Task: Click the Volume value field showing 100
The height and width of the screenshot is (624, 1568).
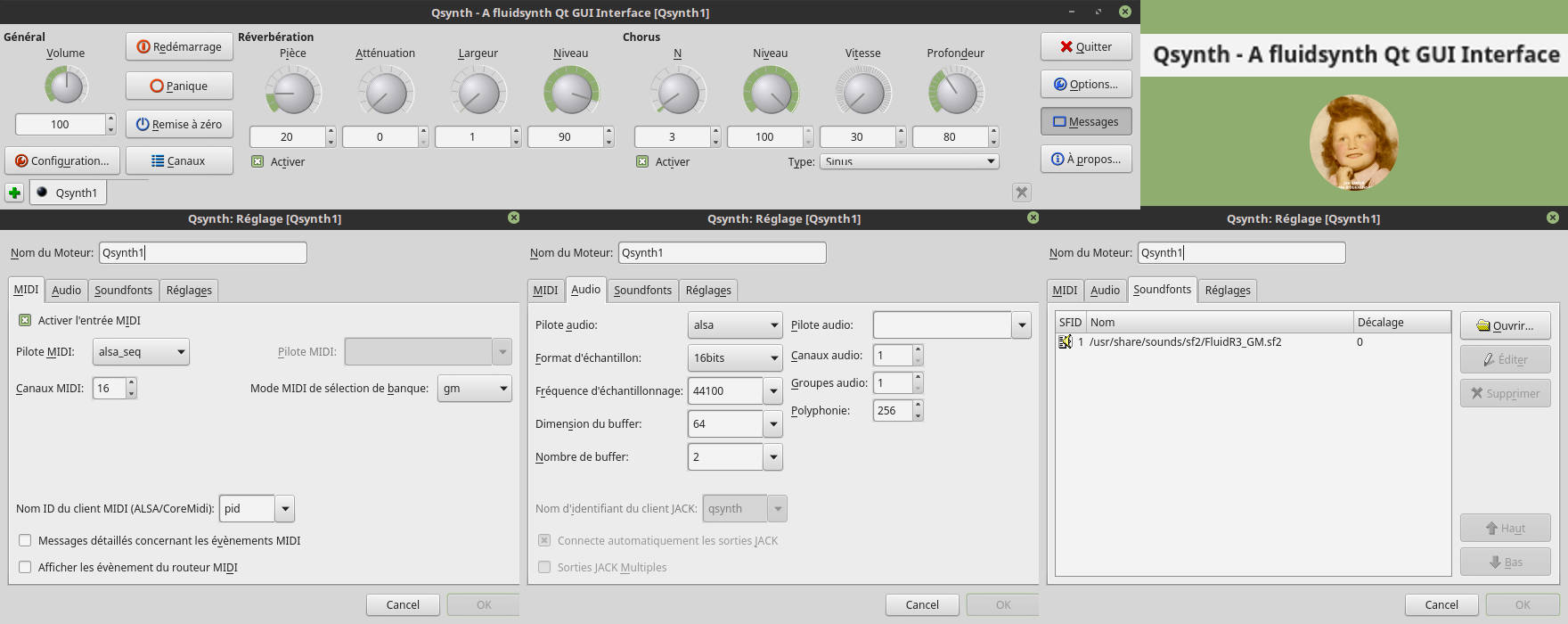Action: point(61,124)
